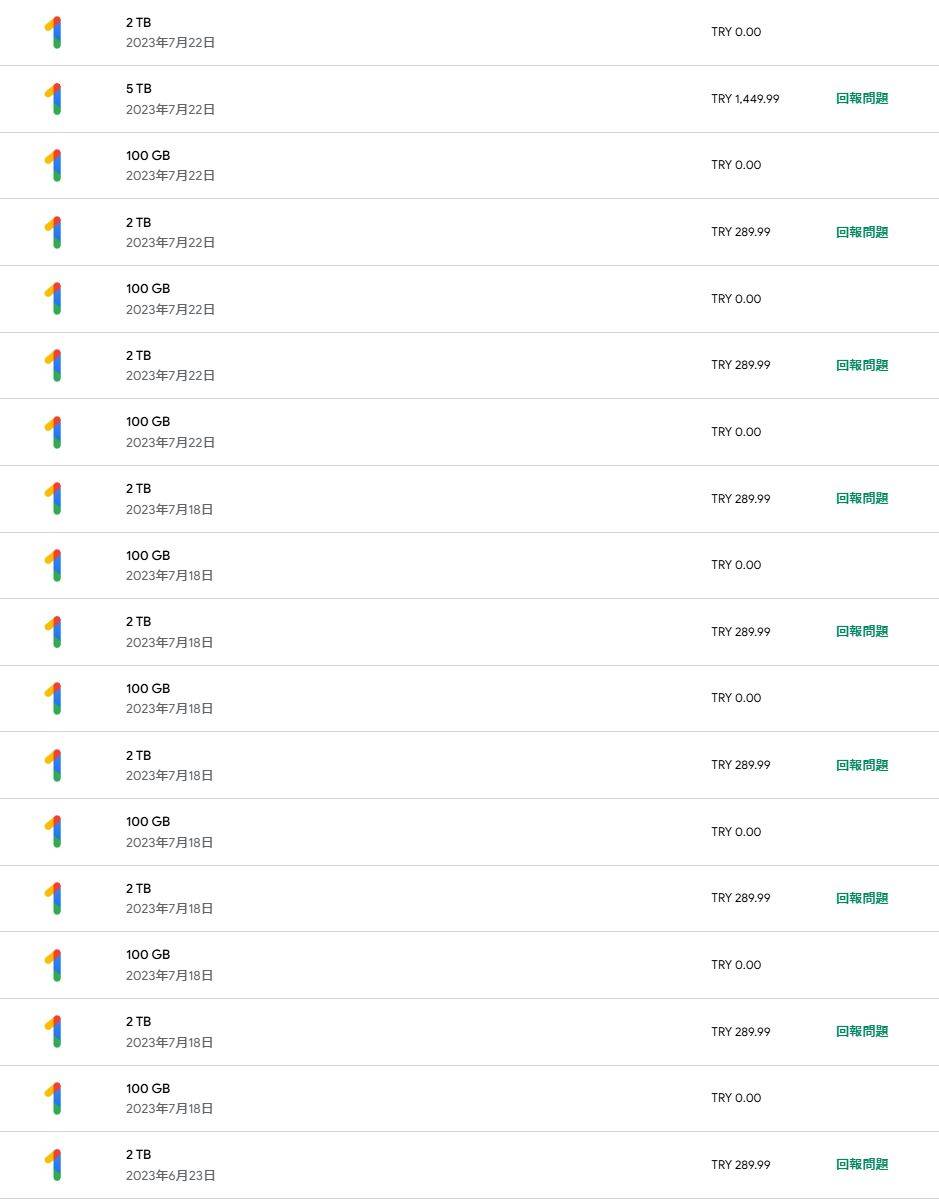Click the icon of the last July 18 2 TB purchase
The height and width of the screenshot is (1199, 939).
(55, 1032)
